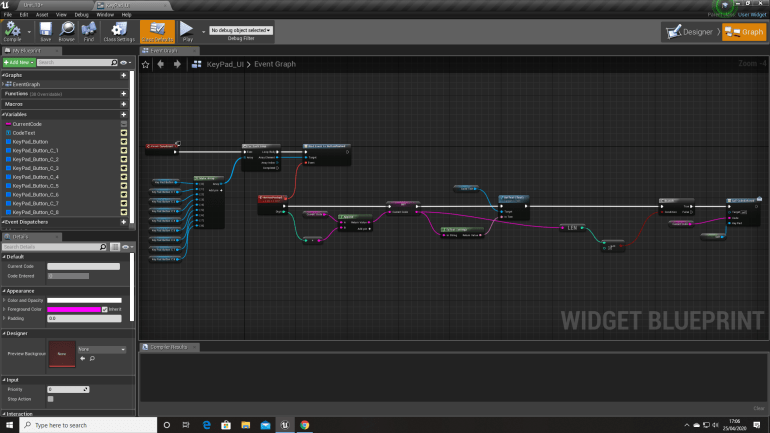770x433 pixels.
Task: Switch to Designer mode
Action: 690,32
